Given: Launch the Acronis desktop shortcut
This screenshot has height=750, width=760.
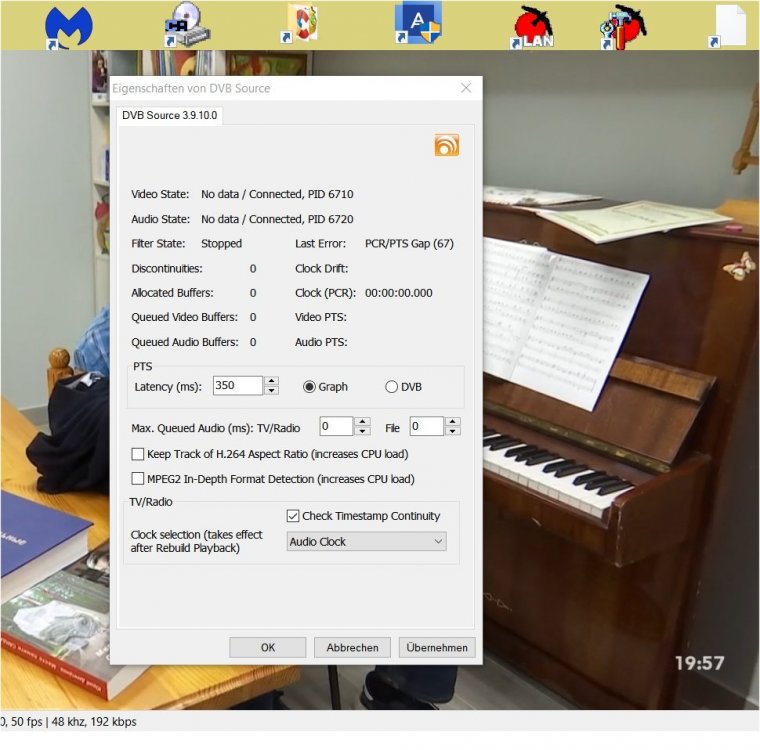Looking at the screenshot, I should 418,24.
